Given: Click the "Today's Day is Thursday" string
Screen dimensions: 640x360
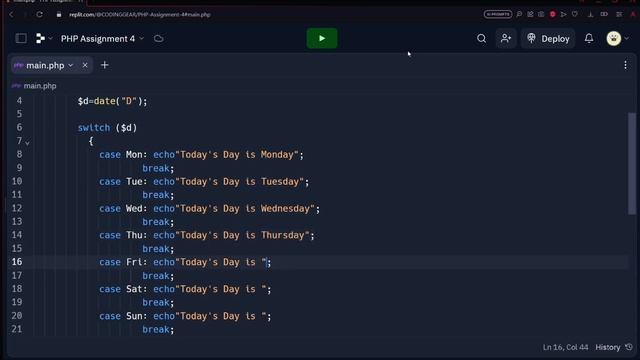Looking at the screenshot, I should click(x=242, y=235).
